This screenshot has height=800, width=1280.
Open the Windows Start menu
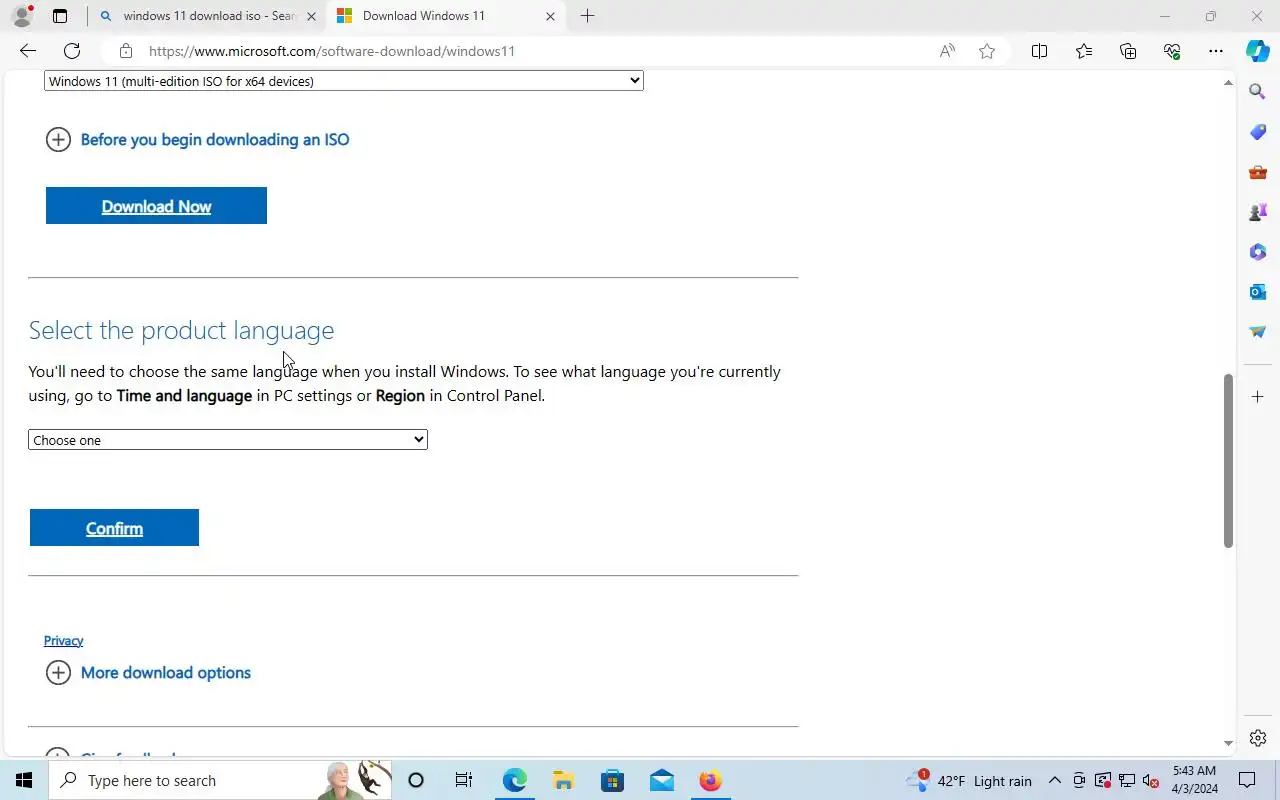click(24, 780)
